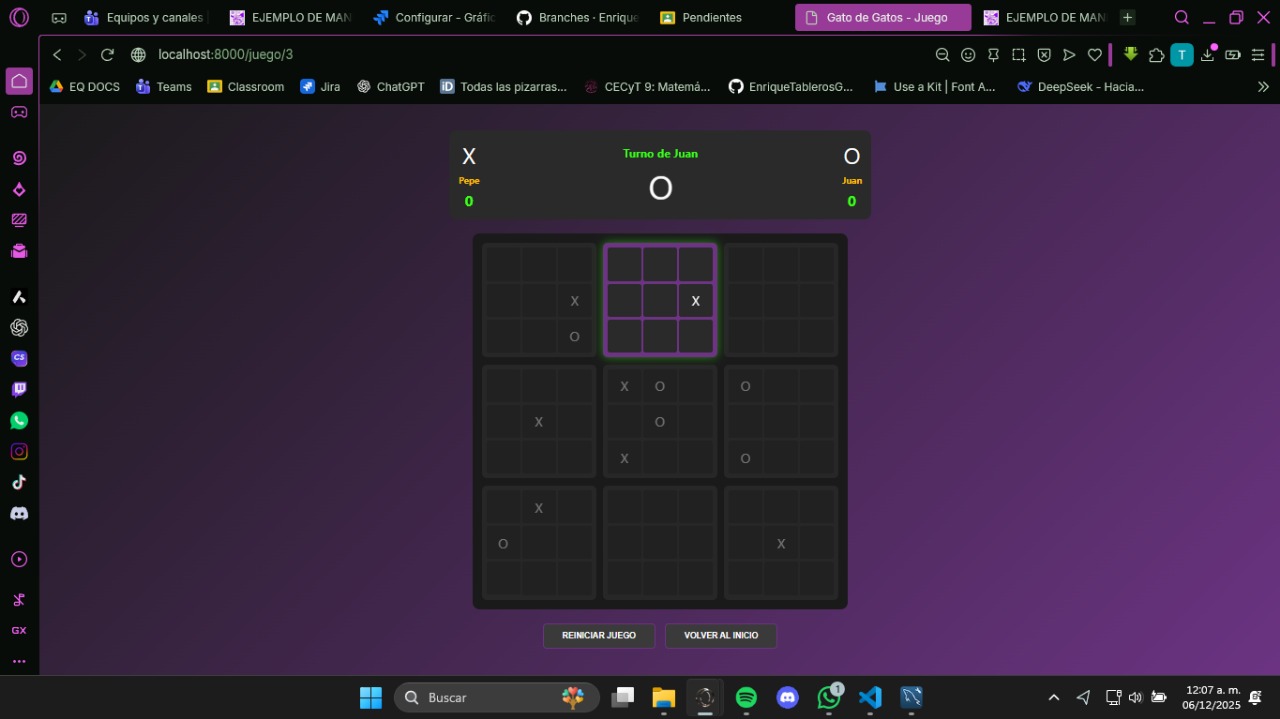Add page to bookmarks with heart icon
Image resolution: width=1280 pixels, height=719 pixels.
(1095, 55)
